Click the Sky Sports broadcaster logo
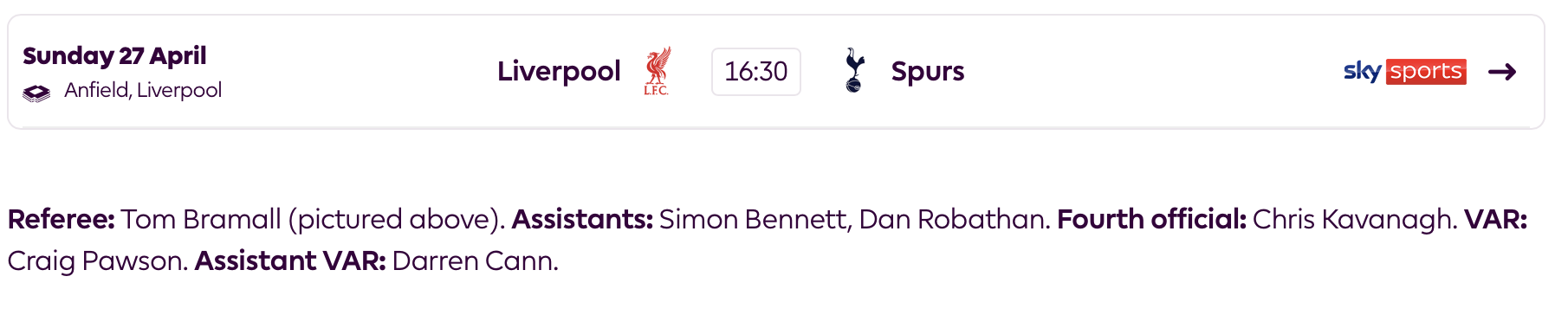Screen dimensions: 1568x315 point(1404,72)
